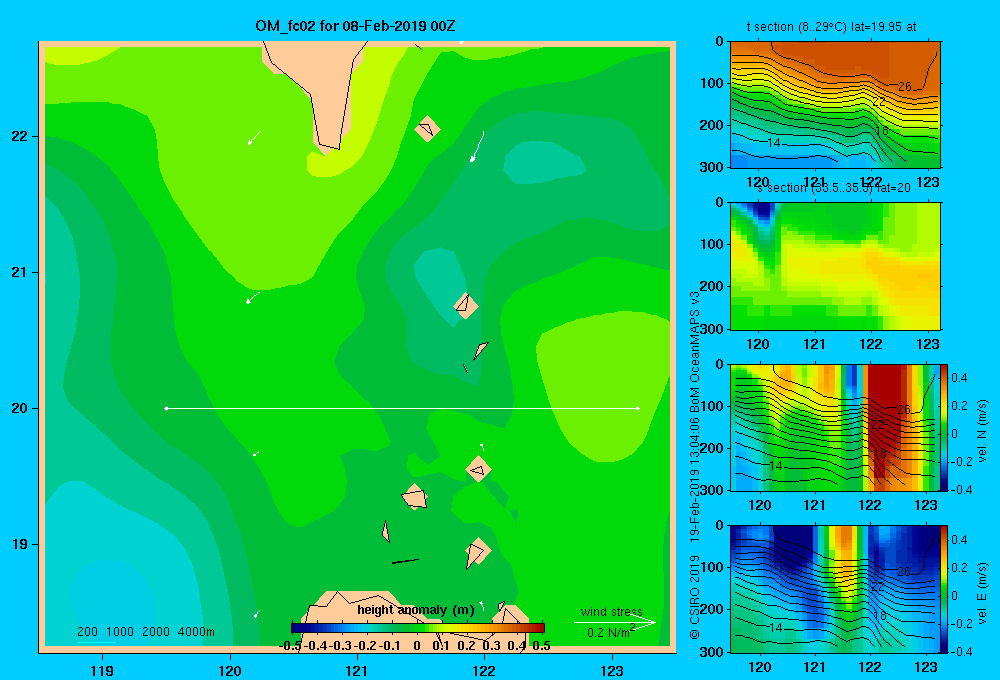This screenshot has width=1000, height=680.
Task: Click the vel. E color bar
Action: 945,589
